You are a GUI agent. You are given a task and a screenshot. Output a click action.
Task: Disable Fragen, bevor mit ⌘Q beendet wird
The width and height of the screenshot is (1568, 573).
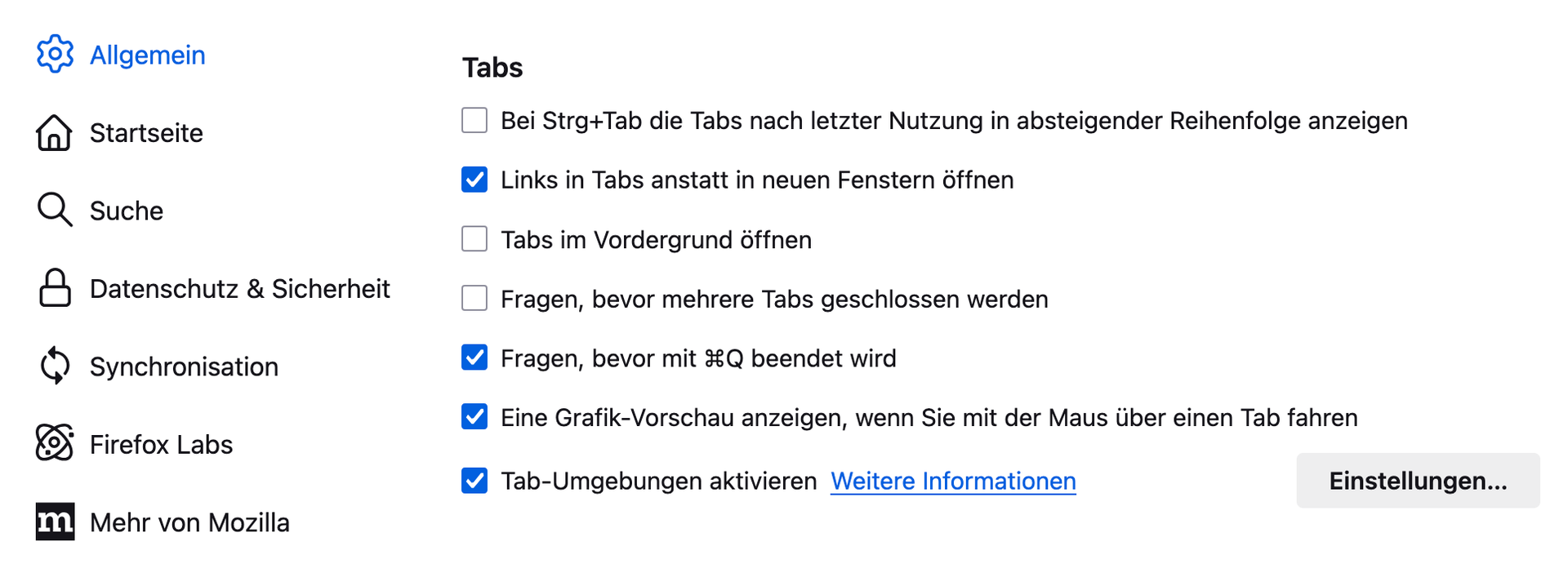click(474, 358)
